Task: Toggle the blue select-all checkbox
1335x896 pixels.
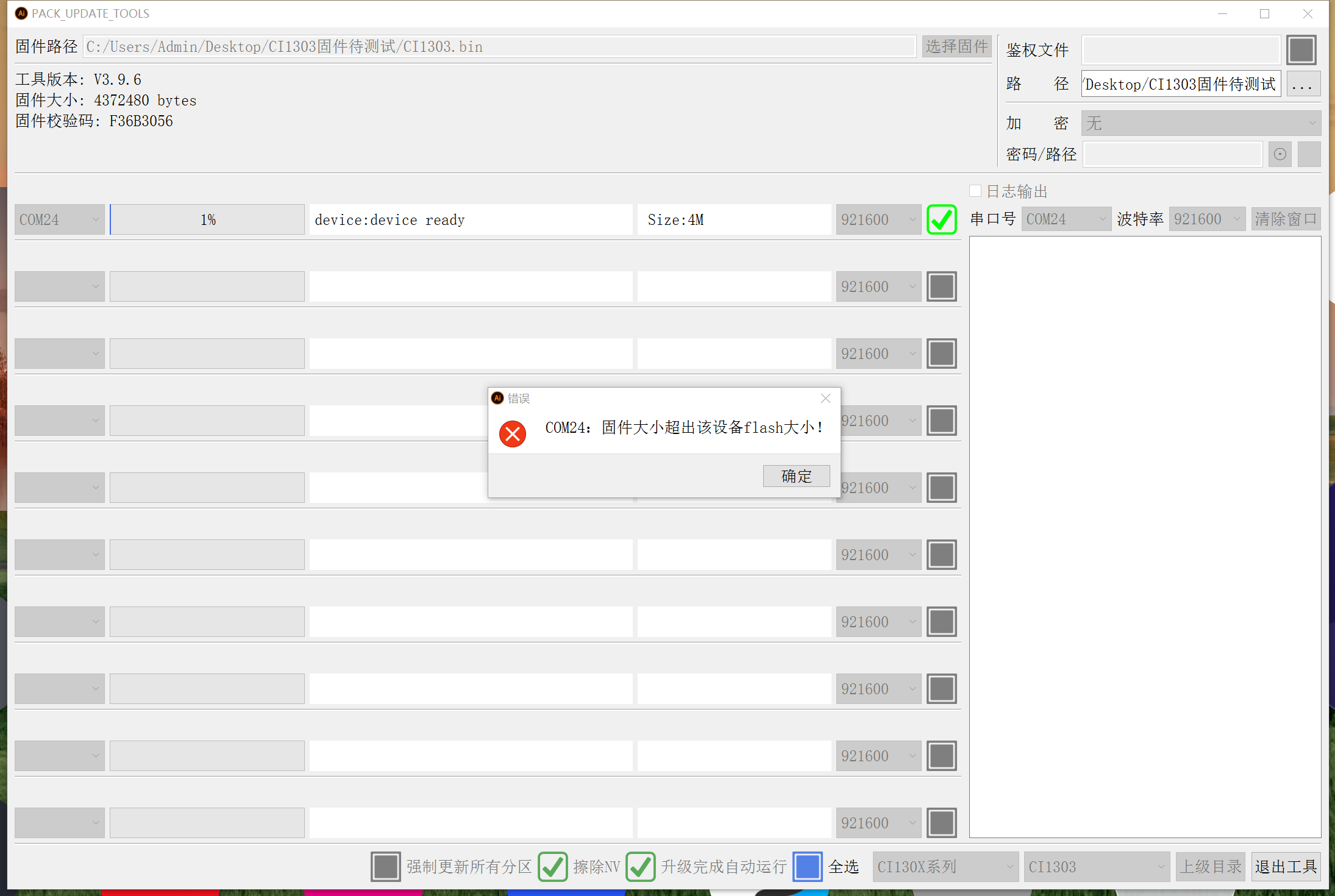Action: point(807,866)
